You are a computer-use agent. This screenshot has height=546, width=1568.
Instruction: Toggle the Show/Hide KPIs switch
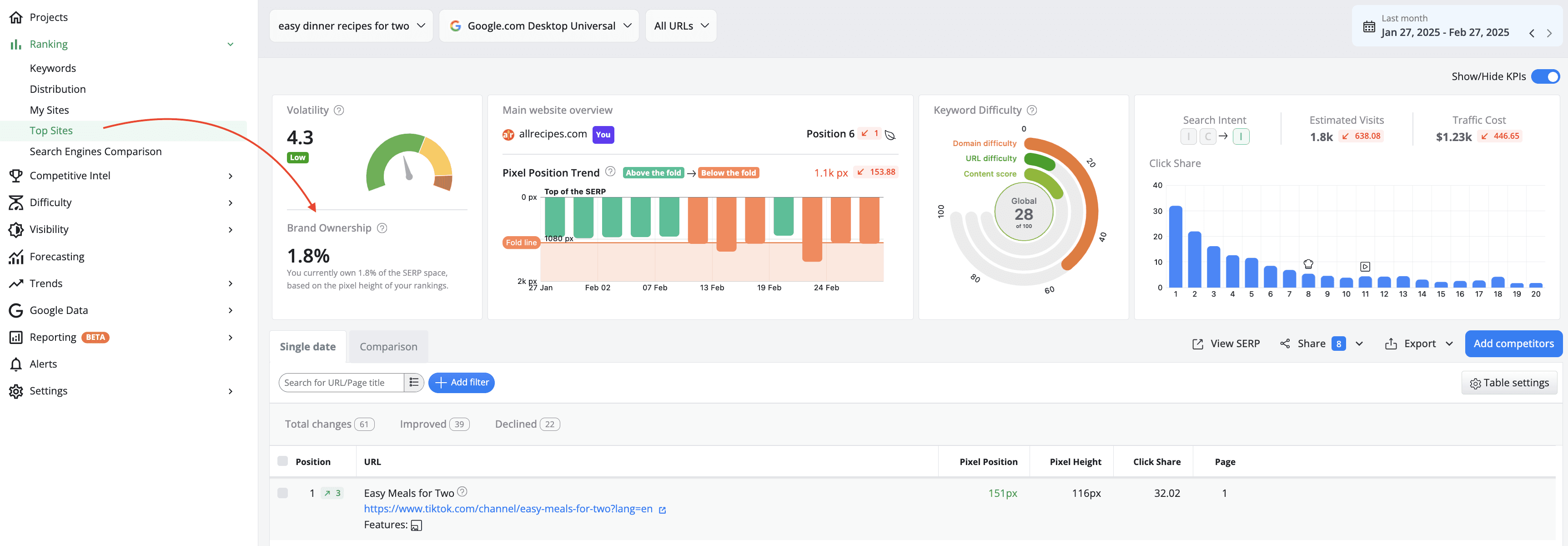(1545, 77)
